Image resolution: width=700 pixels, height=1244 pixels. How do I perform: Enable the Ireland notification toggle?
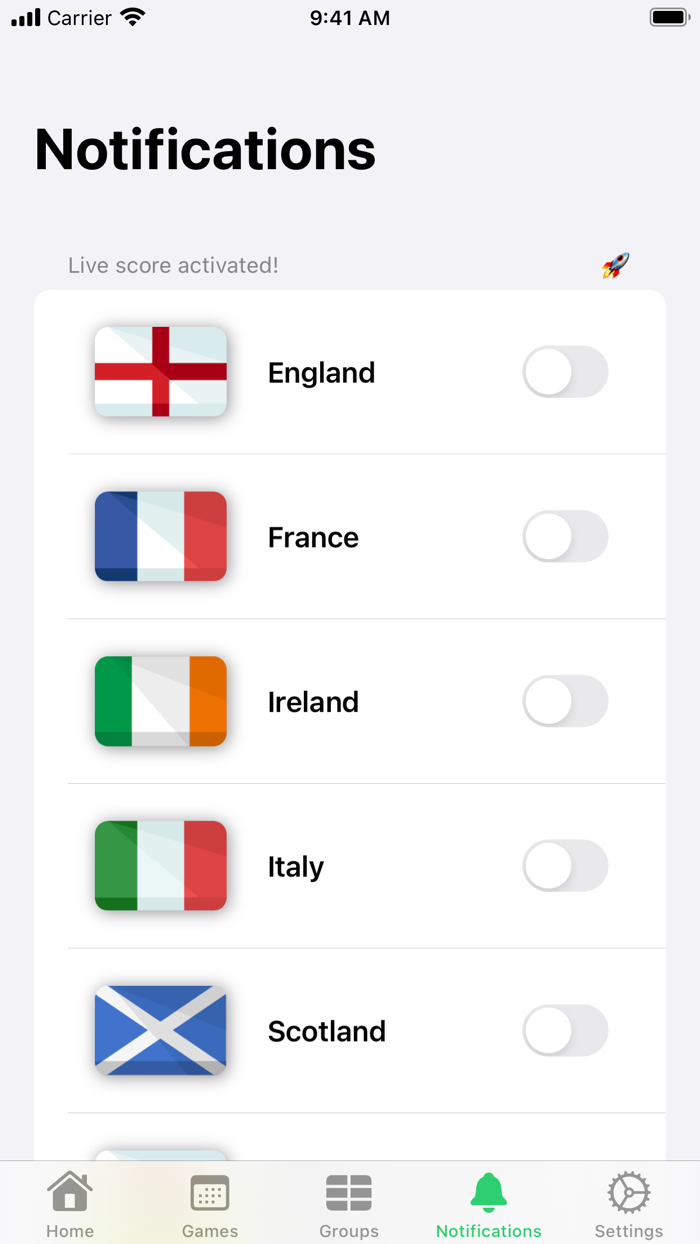click(565, 701)
